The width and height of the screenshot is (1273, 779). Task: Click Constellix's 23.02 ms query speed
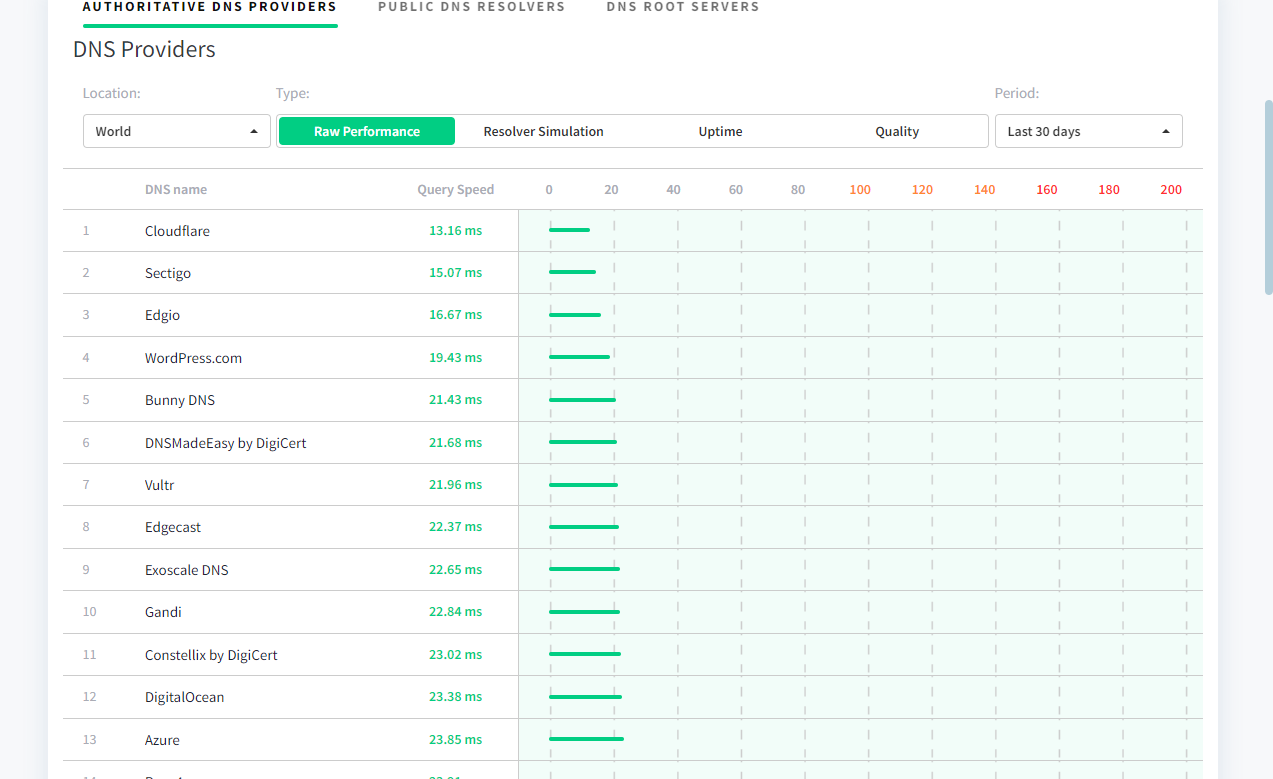coord(456,655)
